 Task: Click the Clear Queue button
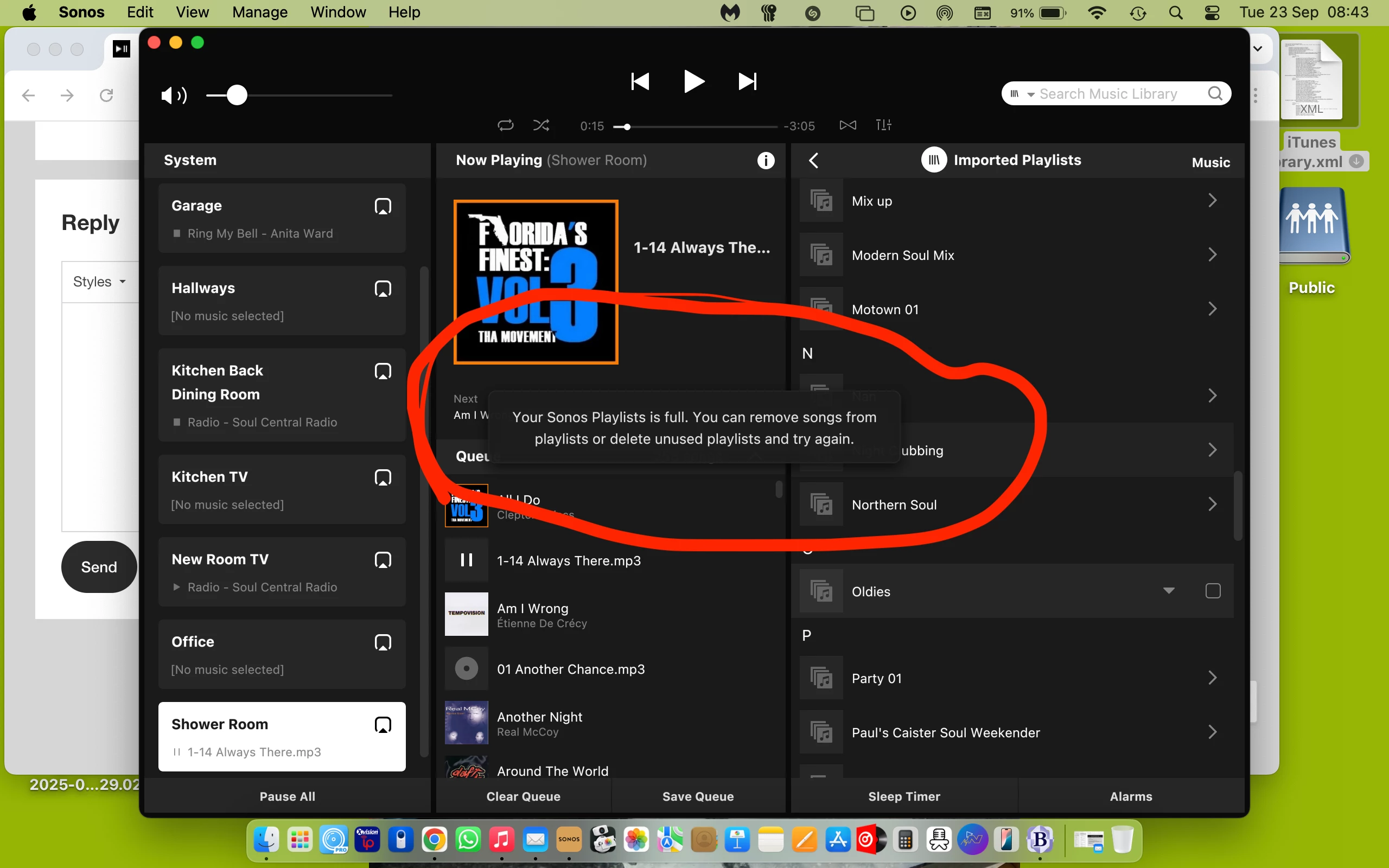[x=524, y=796]
